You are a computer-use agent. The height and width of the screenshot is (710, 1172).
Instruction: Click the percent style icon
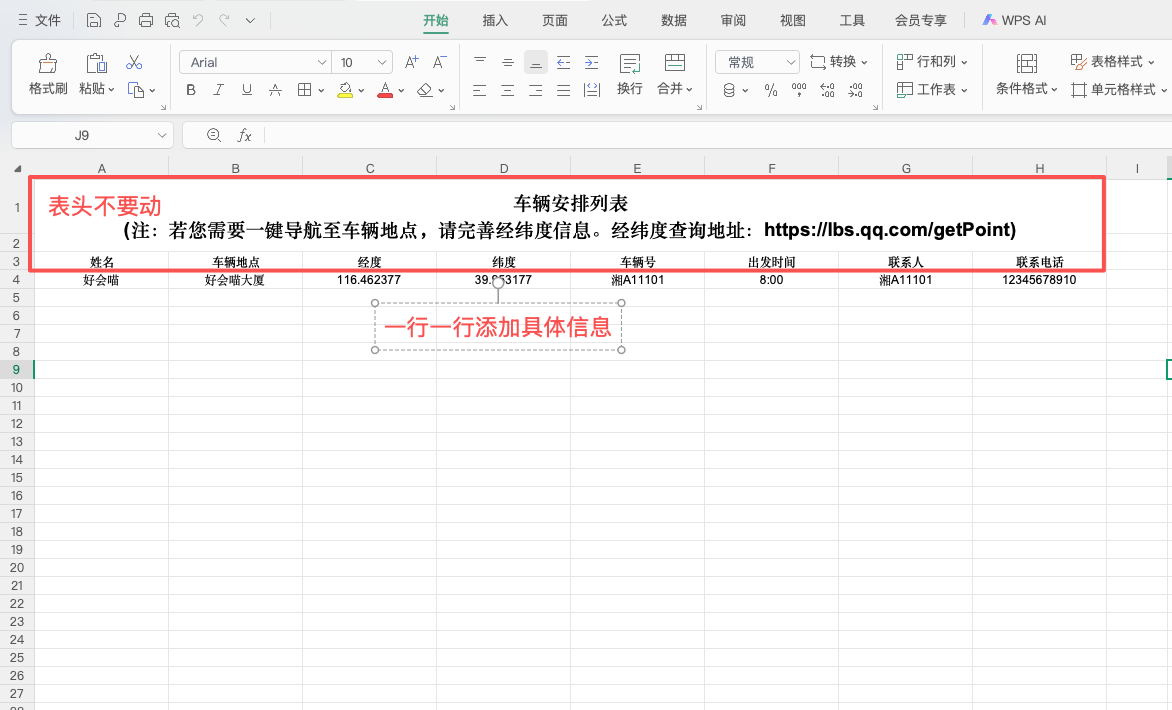tap(771, 90)
